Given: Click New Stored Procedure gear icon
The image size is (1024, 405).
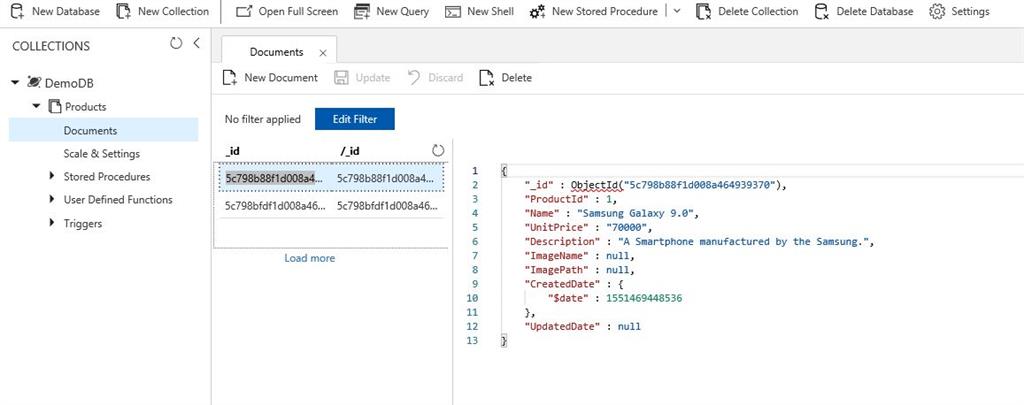Looking at the screenshot, I should [537, 12].
